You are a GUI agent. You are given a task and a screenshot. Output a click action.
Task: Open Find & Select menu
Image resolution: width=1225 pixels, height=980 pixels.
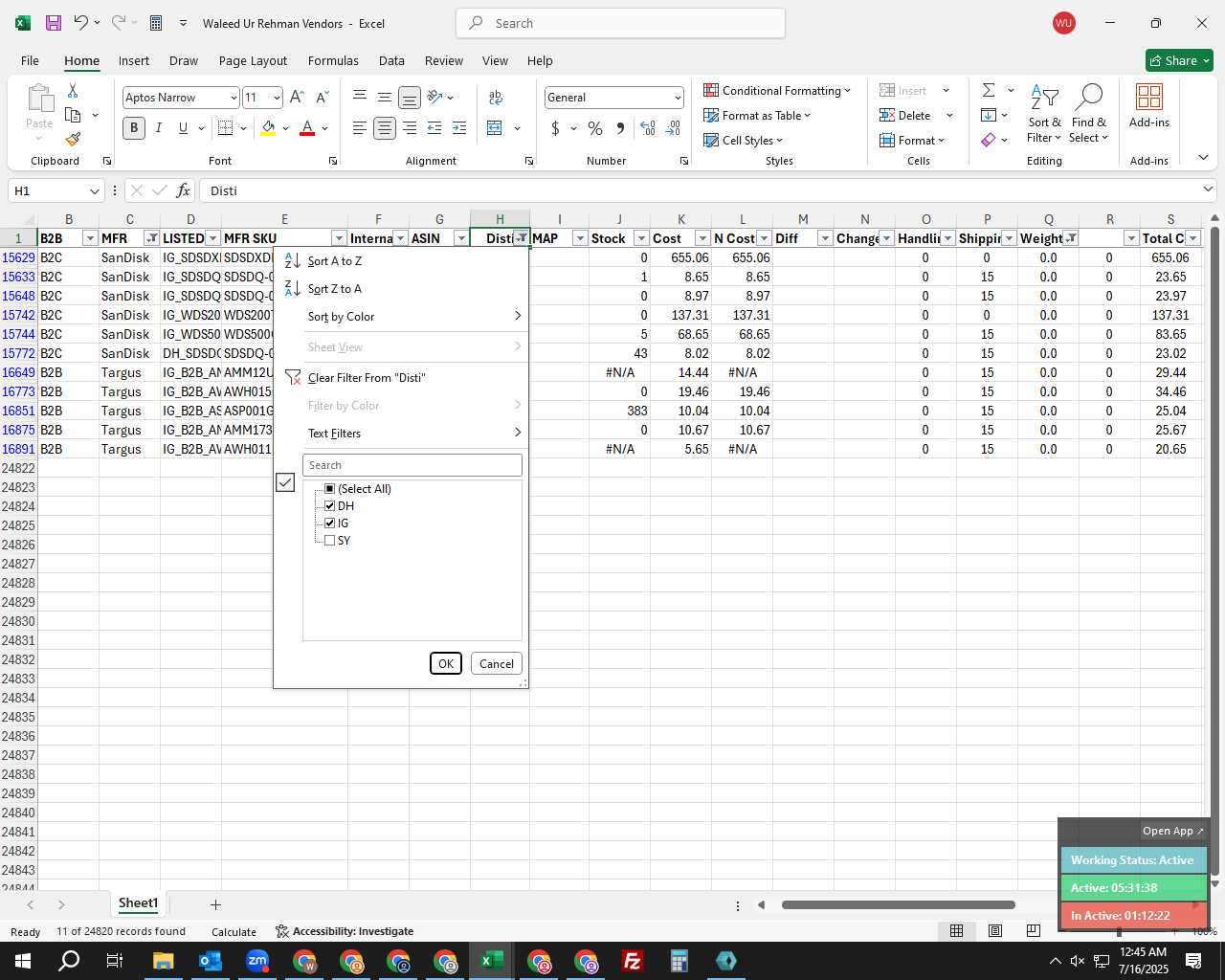coord(1089,115)
